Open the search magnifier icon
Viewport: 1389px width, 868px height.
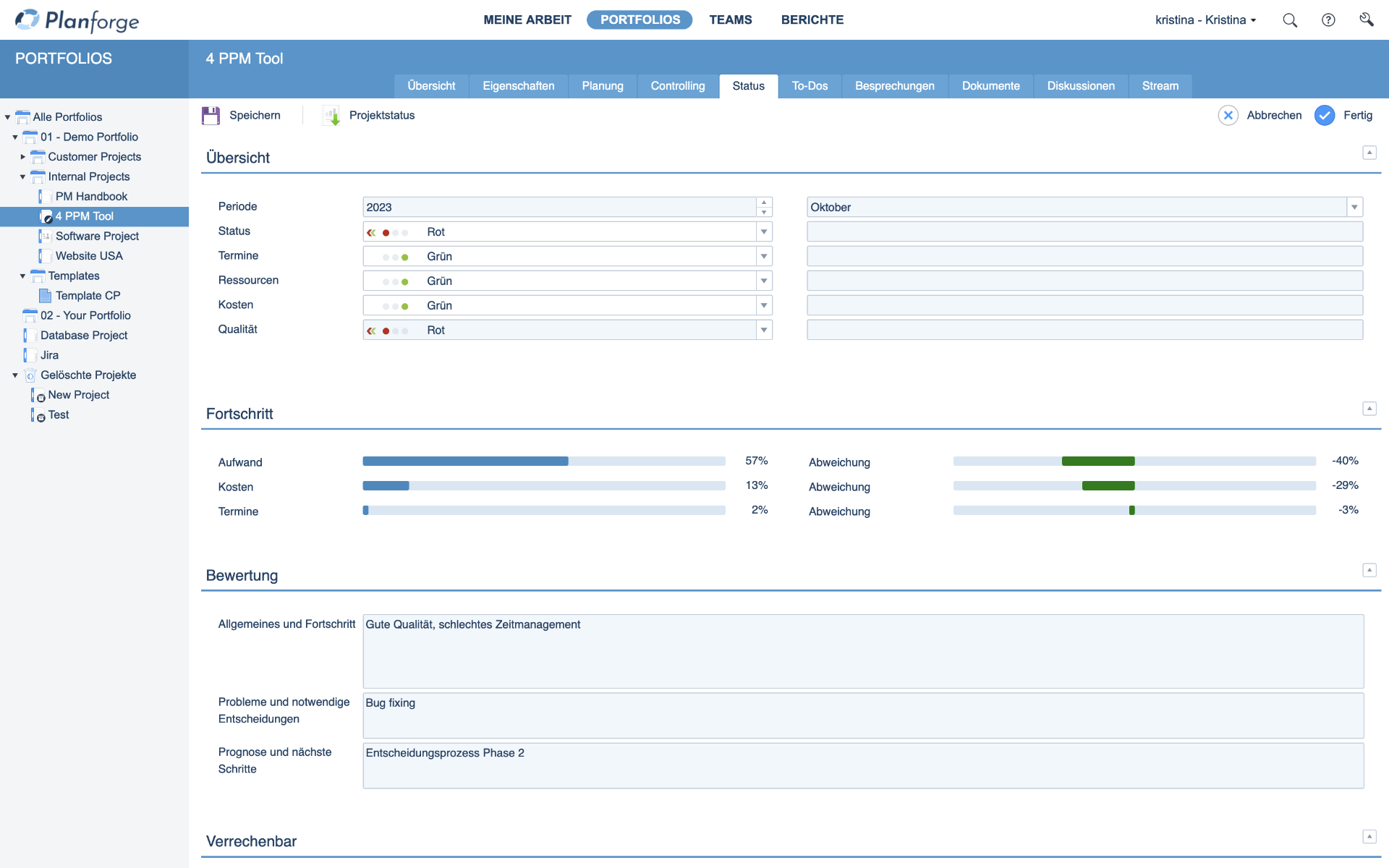tap(1290, 20)
